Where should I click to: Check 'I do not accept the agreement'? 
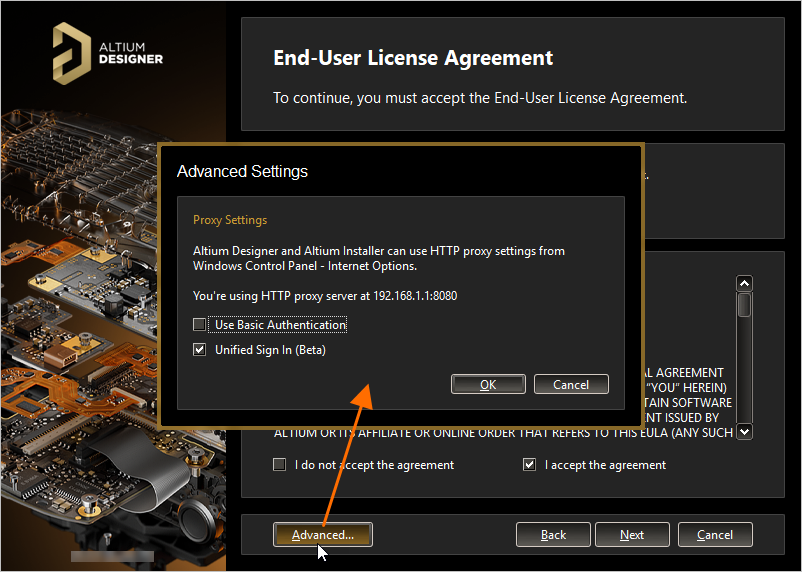point(279,465)
